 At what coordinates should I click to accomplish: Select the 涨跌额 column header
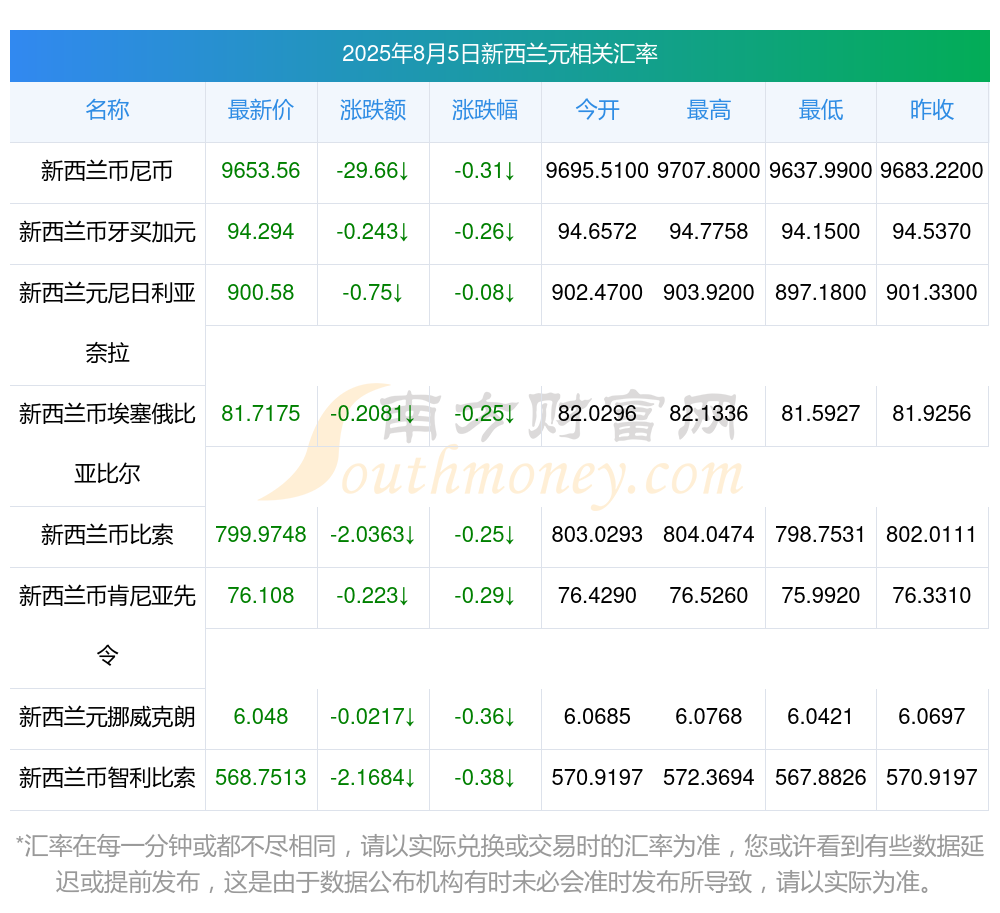(x=373, y=110)
